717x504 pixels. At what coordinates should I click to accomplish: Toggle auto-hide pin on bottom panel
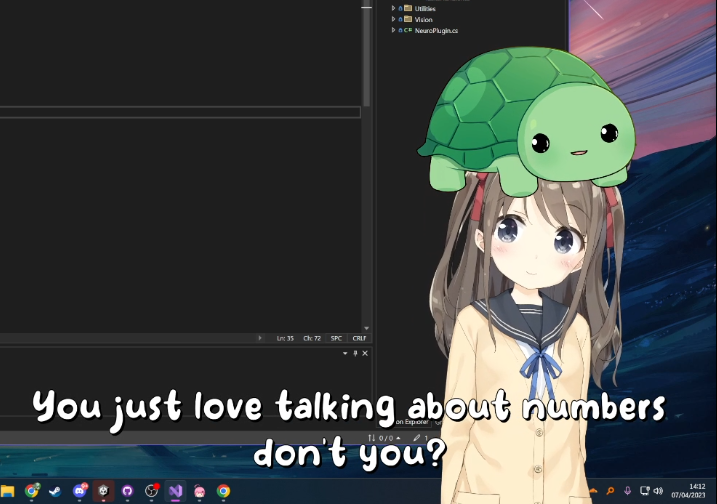(x=355, y=354)
